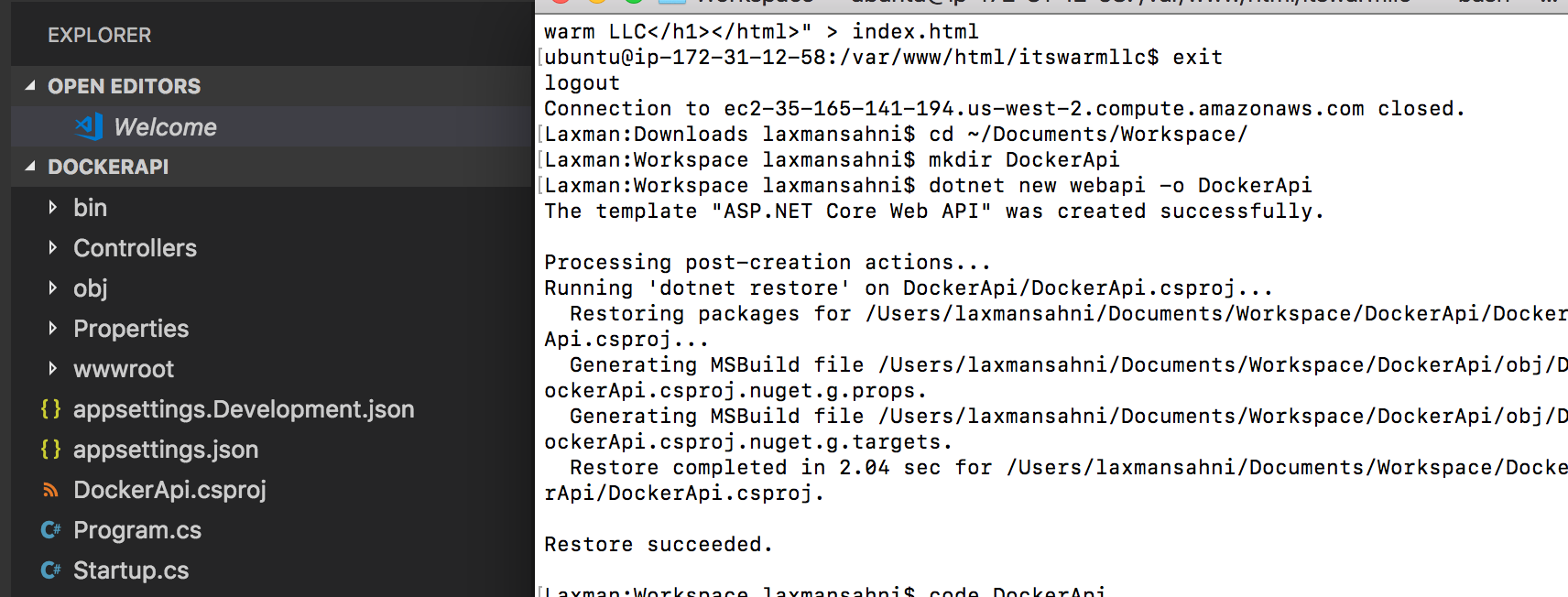The width and height of the screenshot is (1568, 597).
Task: Click the JSON braces icon beside appsettings.json
Action: coord(52,450)
